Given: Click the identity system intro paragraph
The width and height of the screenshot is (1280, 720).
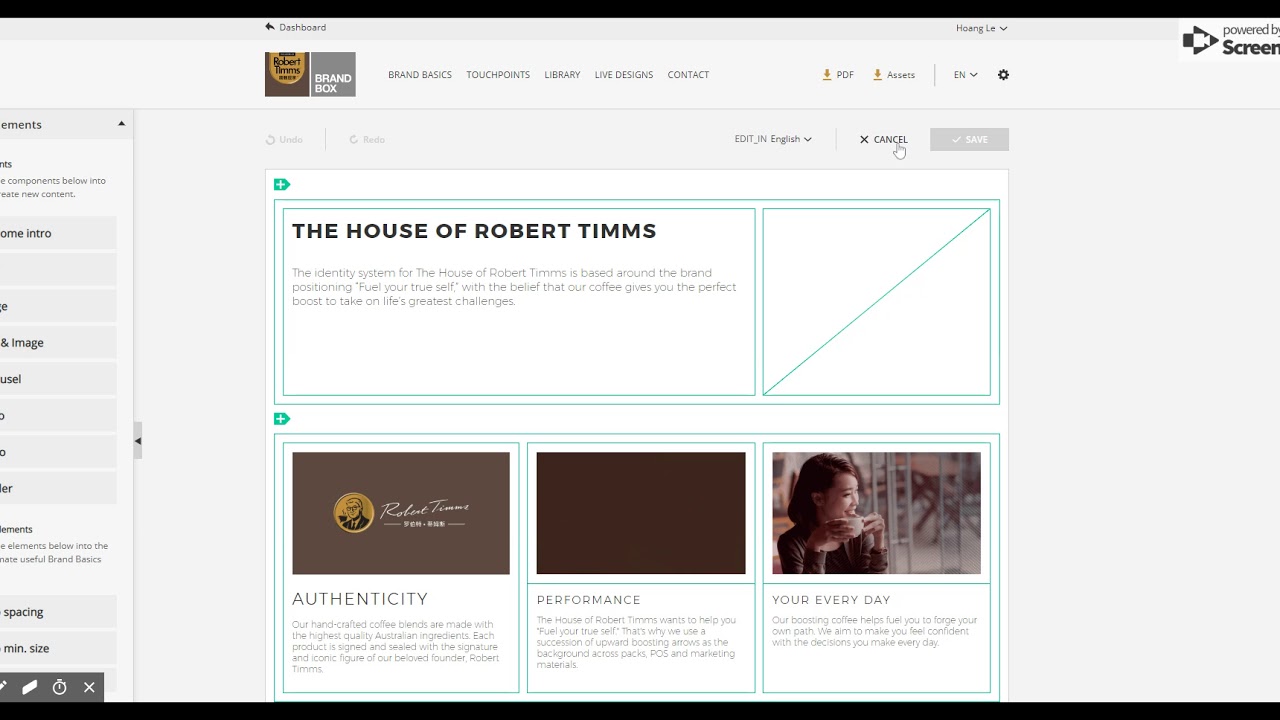Looking at the screenshot, I should tap(514, 287).
